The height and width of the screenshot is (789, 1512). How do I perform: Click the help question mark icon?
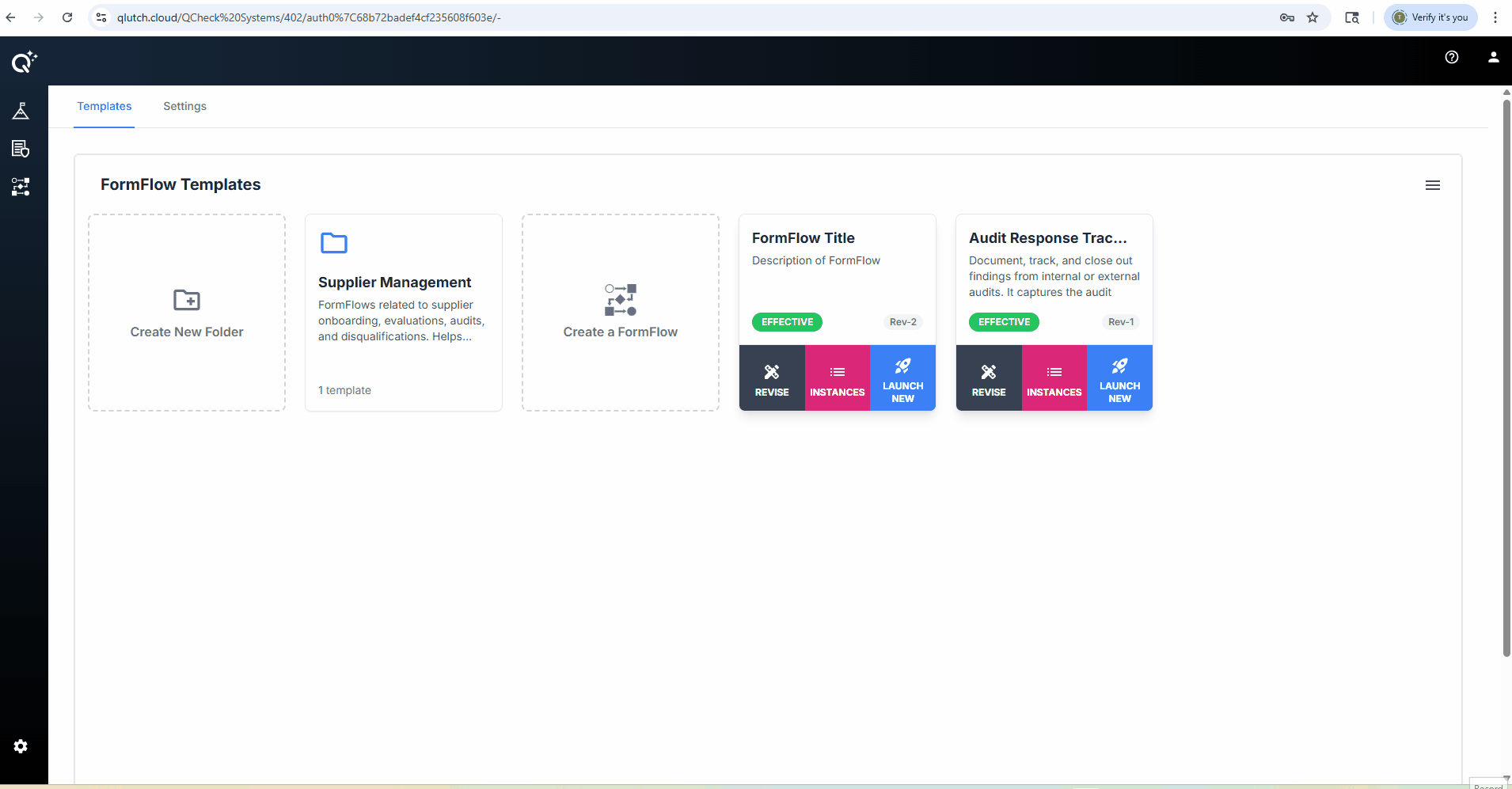[x=1452, y=57]
